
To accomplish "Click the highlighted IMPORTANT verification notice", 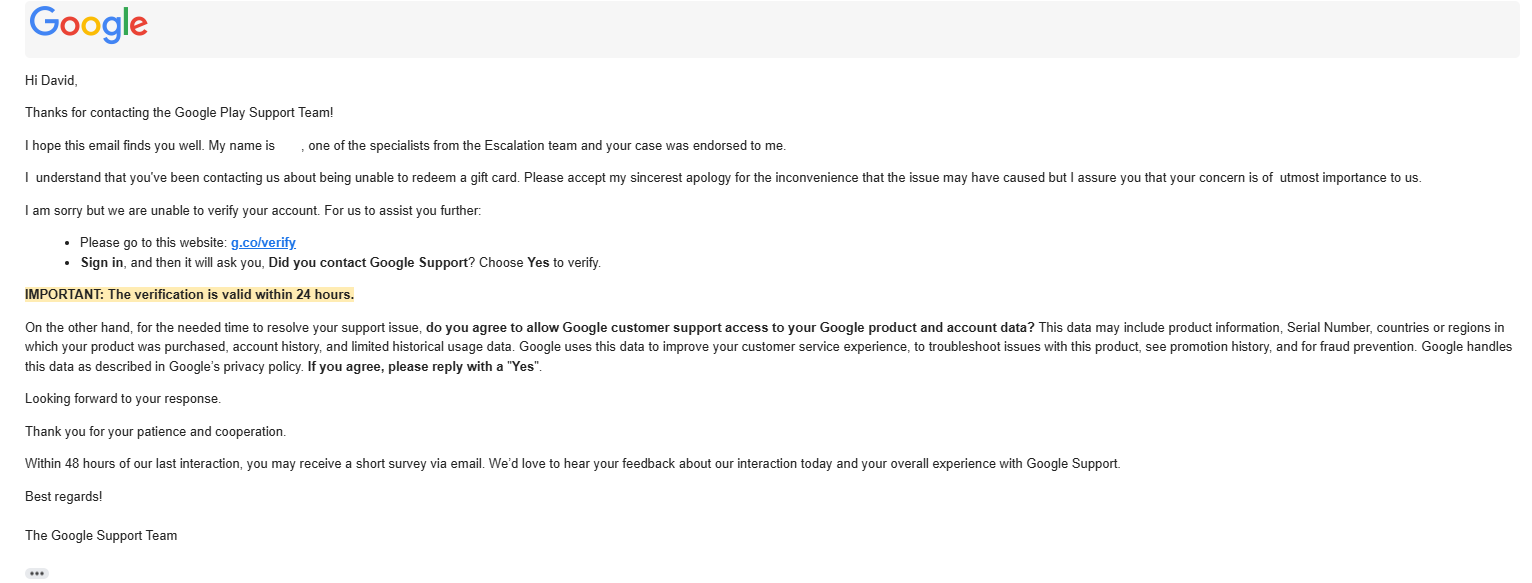I will (x=189, y=295).
